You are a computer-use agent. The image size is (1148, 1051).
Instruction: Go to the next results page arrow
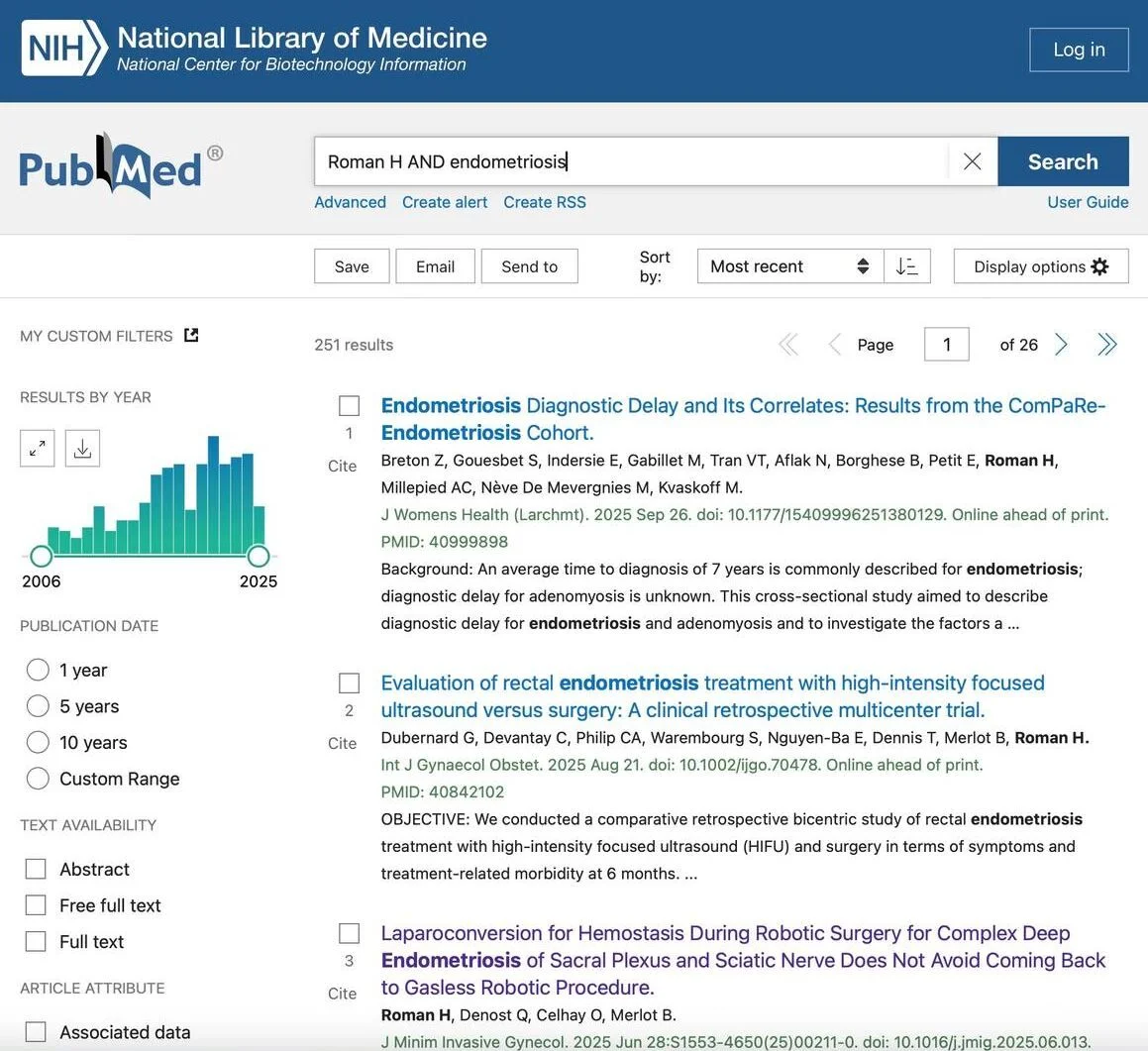[1061, 345]
